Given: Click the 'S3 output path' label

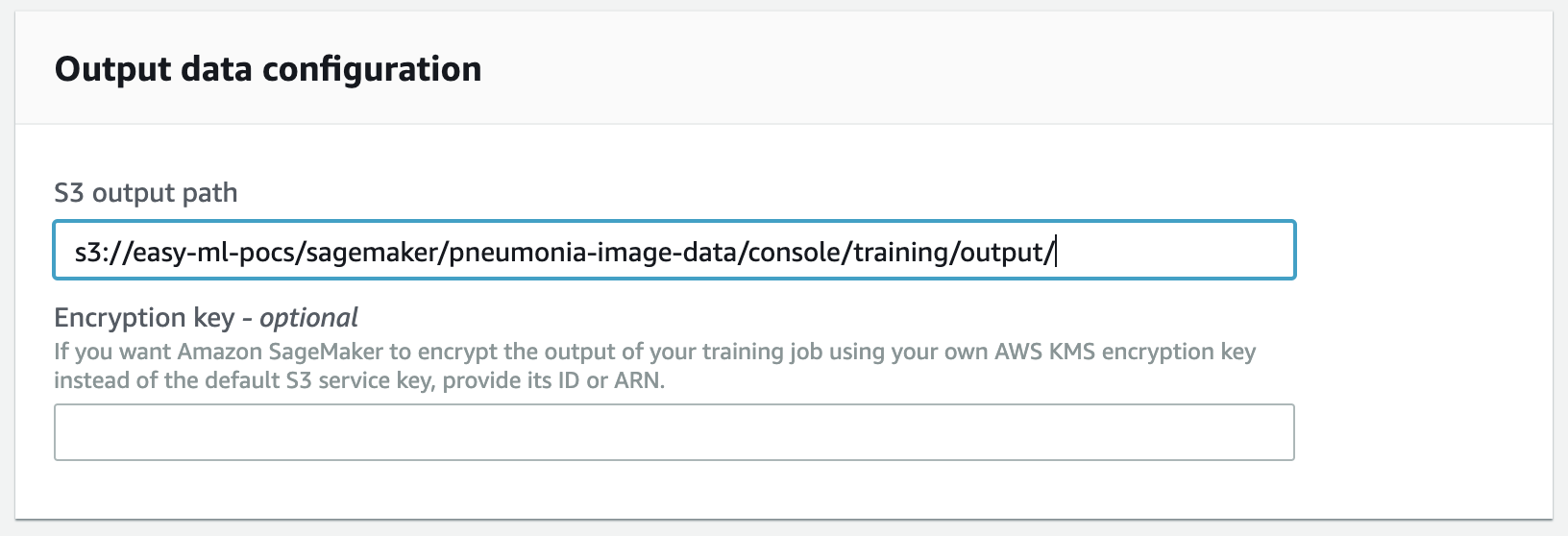Looking at the screenshot, I should pos(145,192).
